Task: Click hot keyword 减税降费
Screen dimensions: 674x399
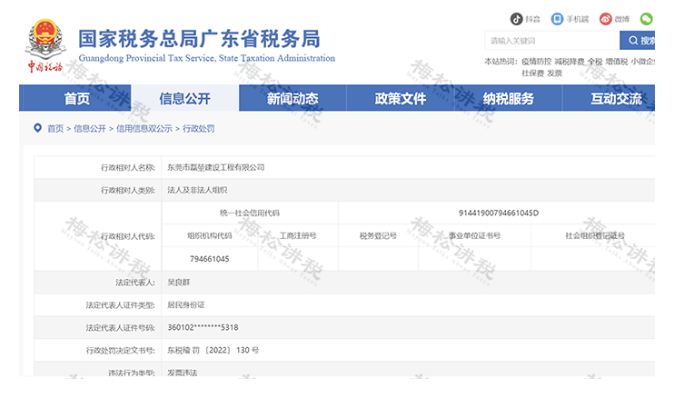Action: coord(569,61)
